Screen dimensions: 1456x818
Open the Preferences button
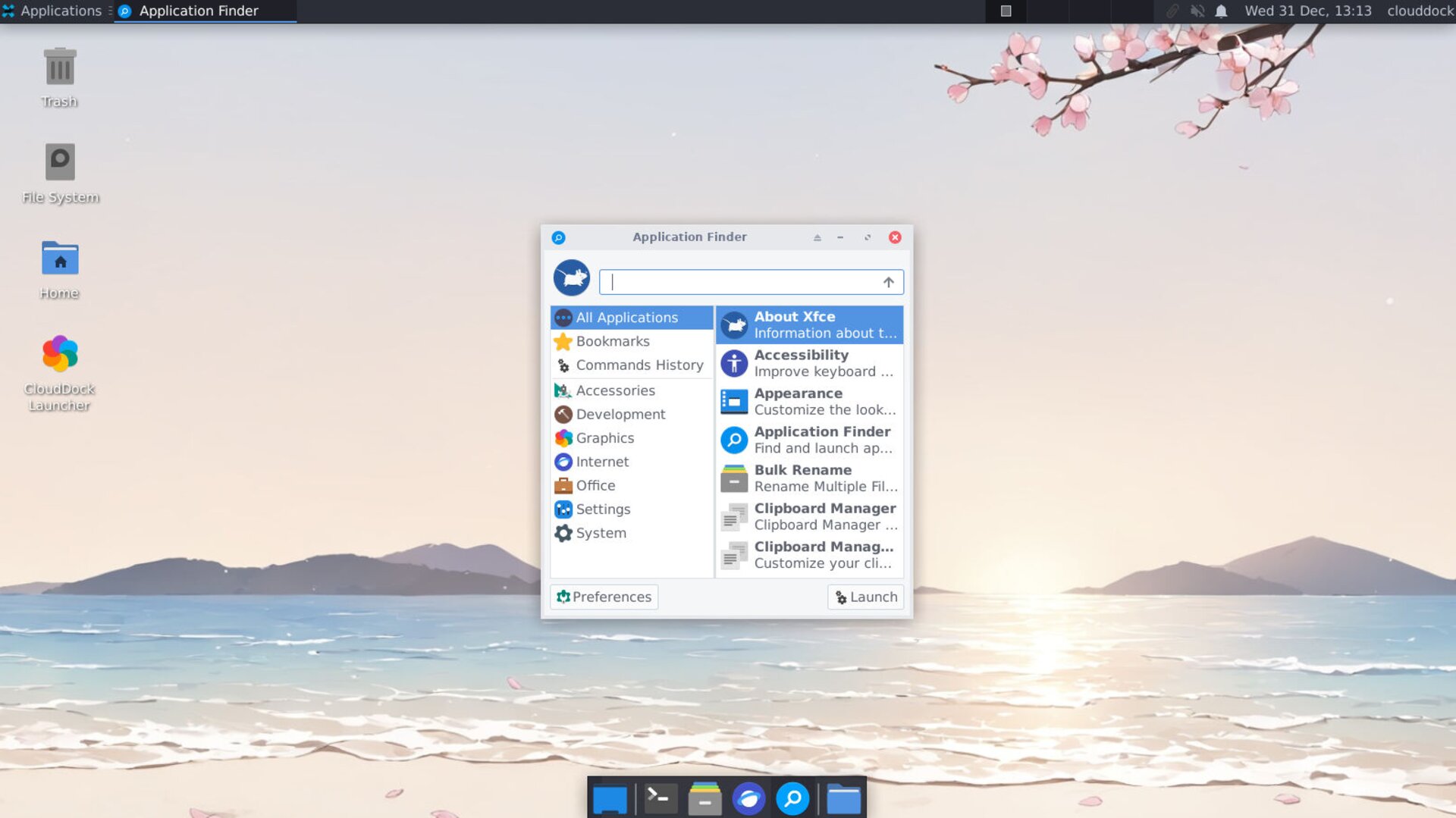(x=604, y=597)
